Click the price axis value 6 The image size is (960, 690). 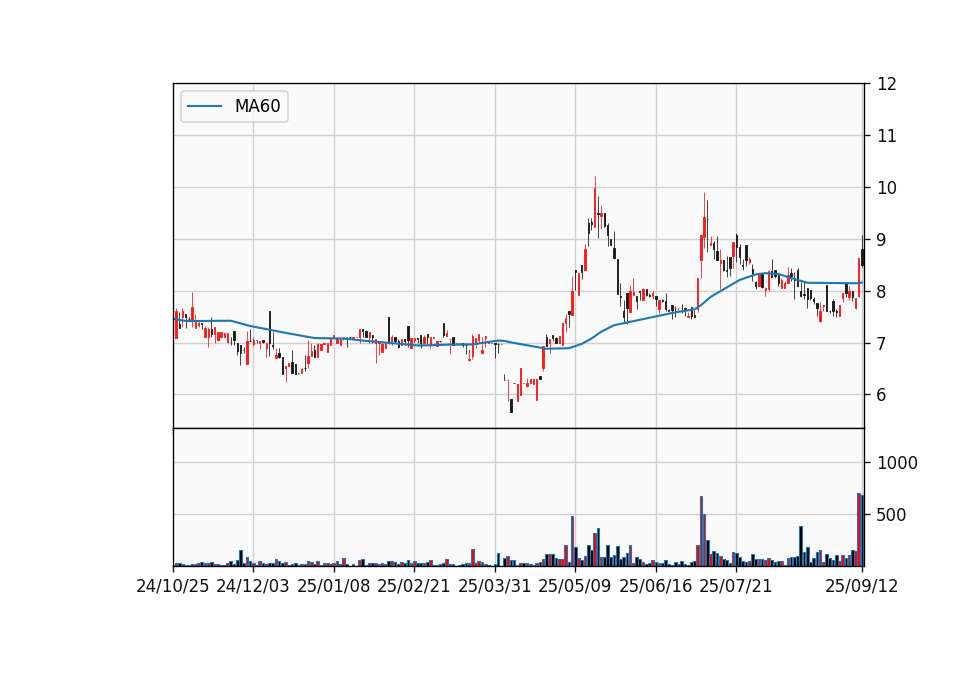[x=882, y=395]
